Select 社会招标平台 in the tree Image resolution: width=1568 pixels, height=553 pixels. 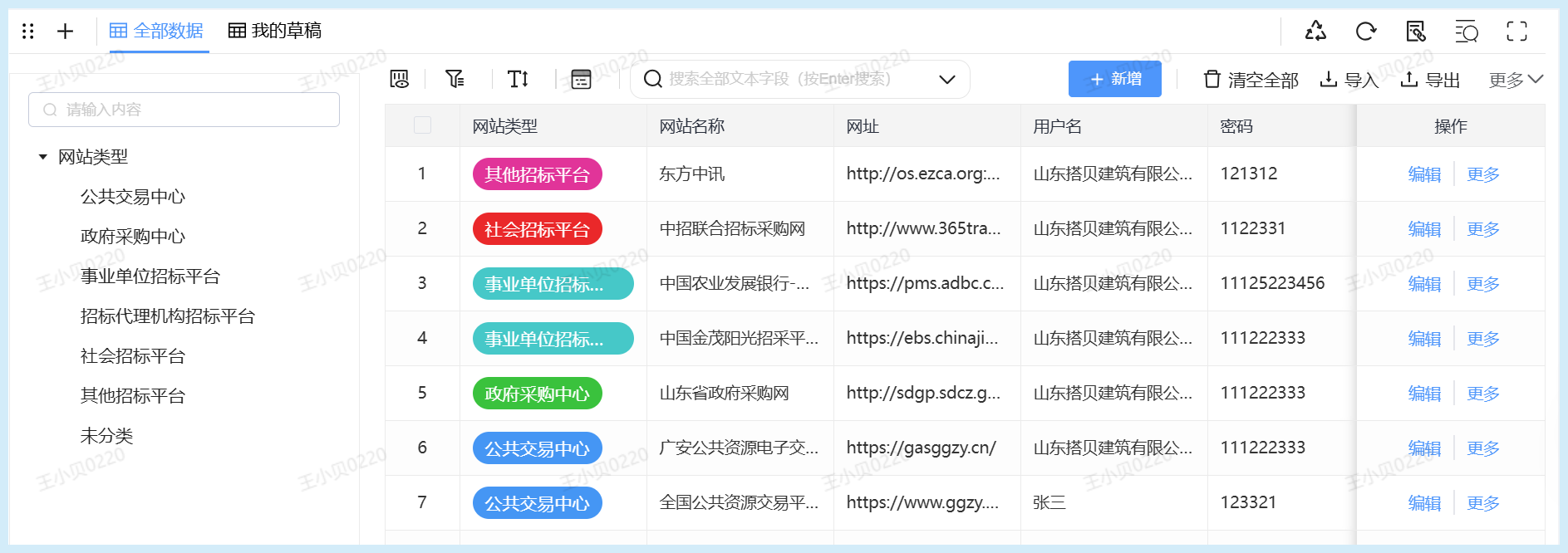(133, 356)
